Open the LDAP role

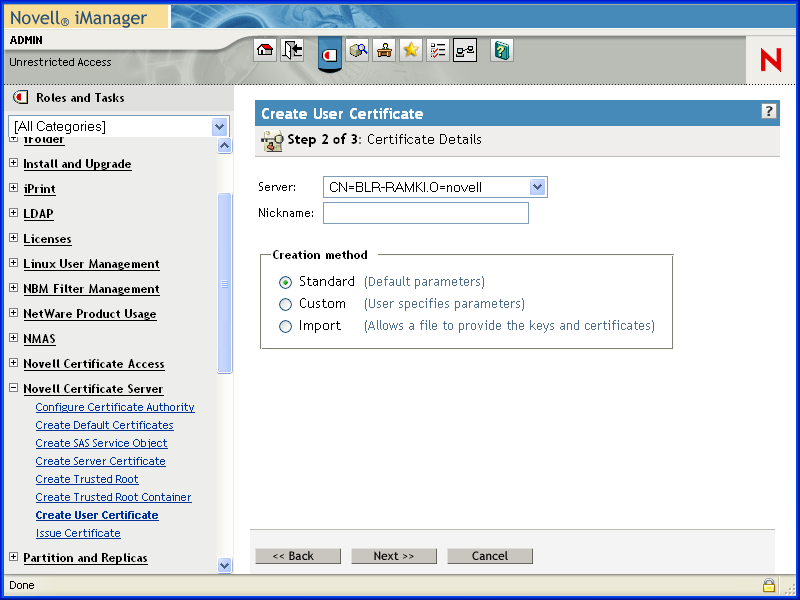click(x=38, y=214)
